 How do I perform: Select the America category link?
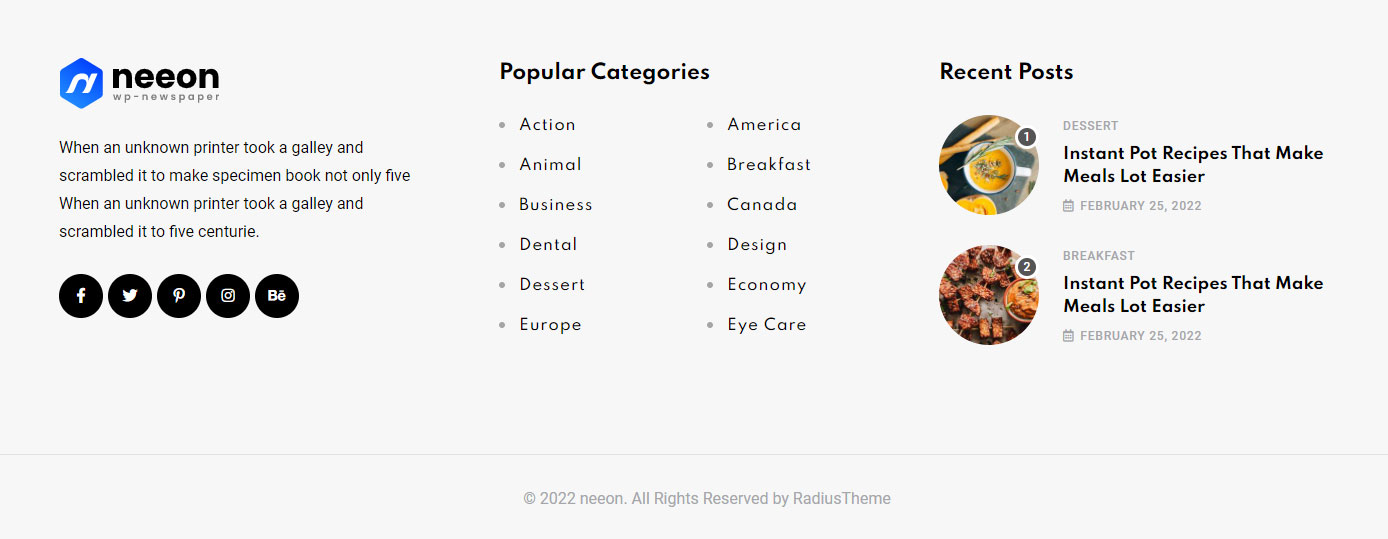coord(764,125)
